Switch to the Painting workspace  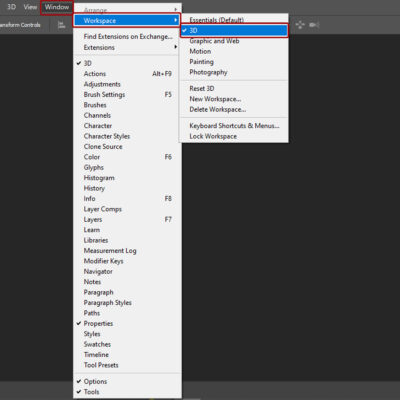[234, 62]
